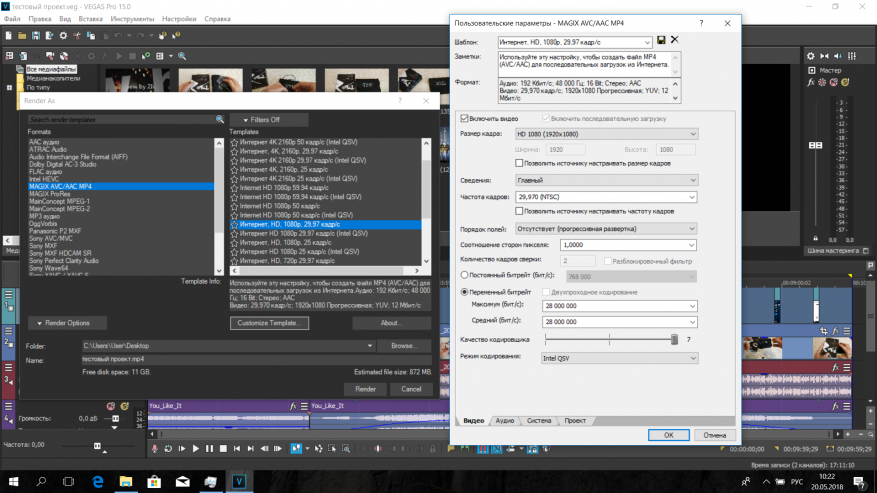The width and height of the screenshot is (877, 493).
Task: Adjust the 'Качество кодировщика' slider handle
Action: 674,340
